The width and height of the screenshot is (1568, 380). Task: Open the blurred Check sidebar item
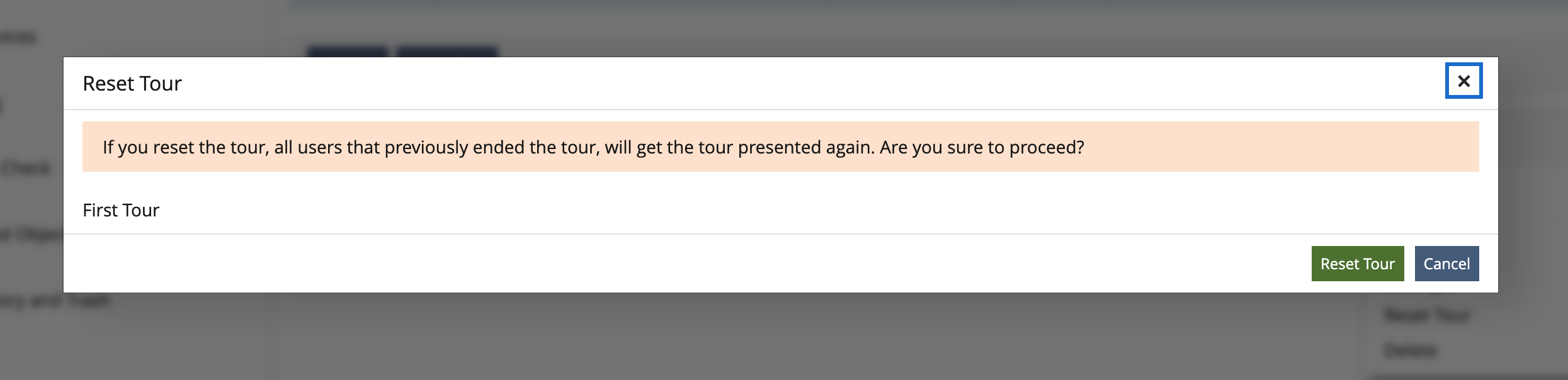(x=26, y=168)
